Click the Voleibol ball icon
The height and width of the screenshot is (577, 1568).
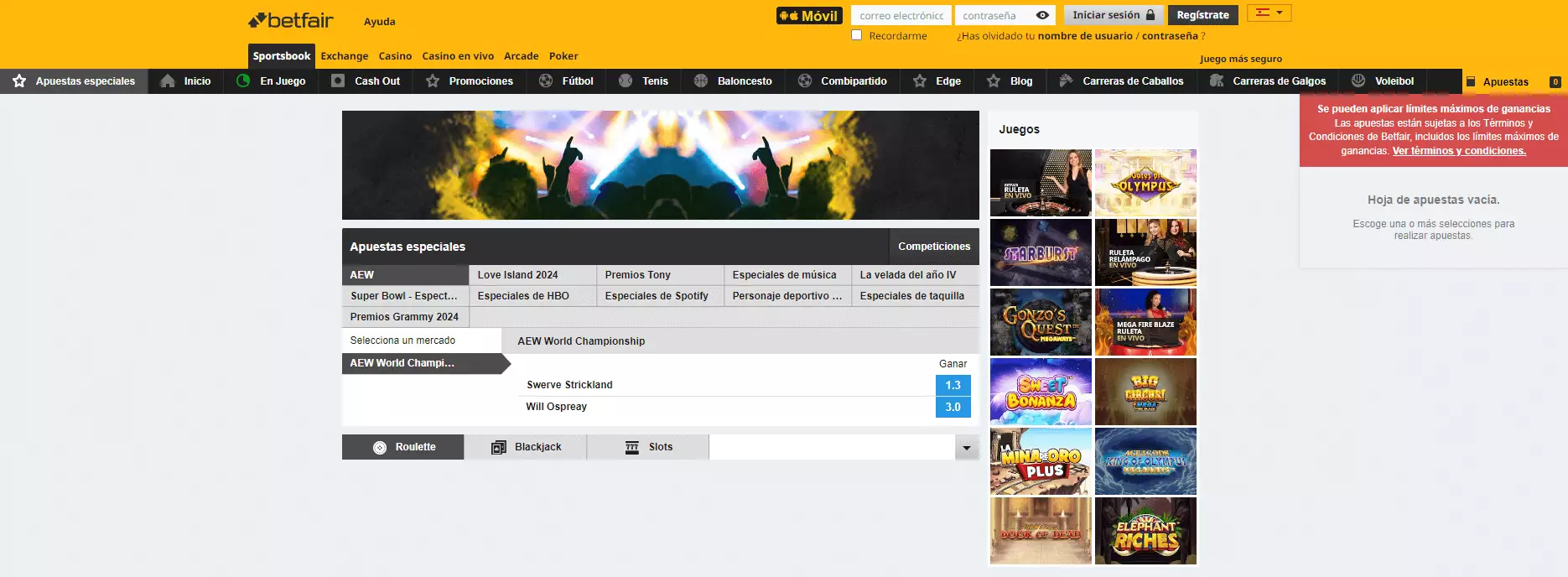(1358, 81)
